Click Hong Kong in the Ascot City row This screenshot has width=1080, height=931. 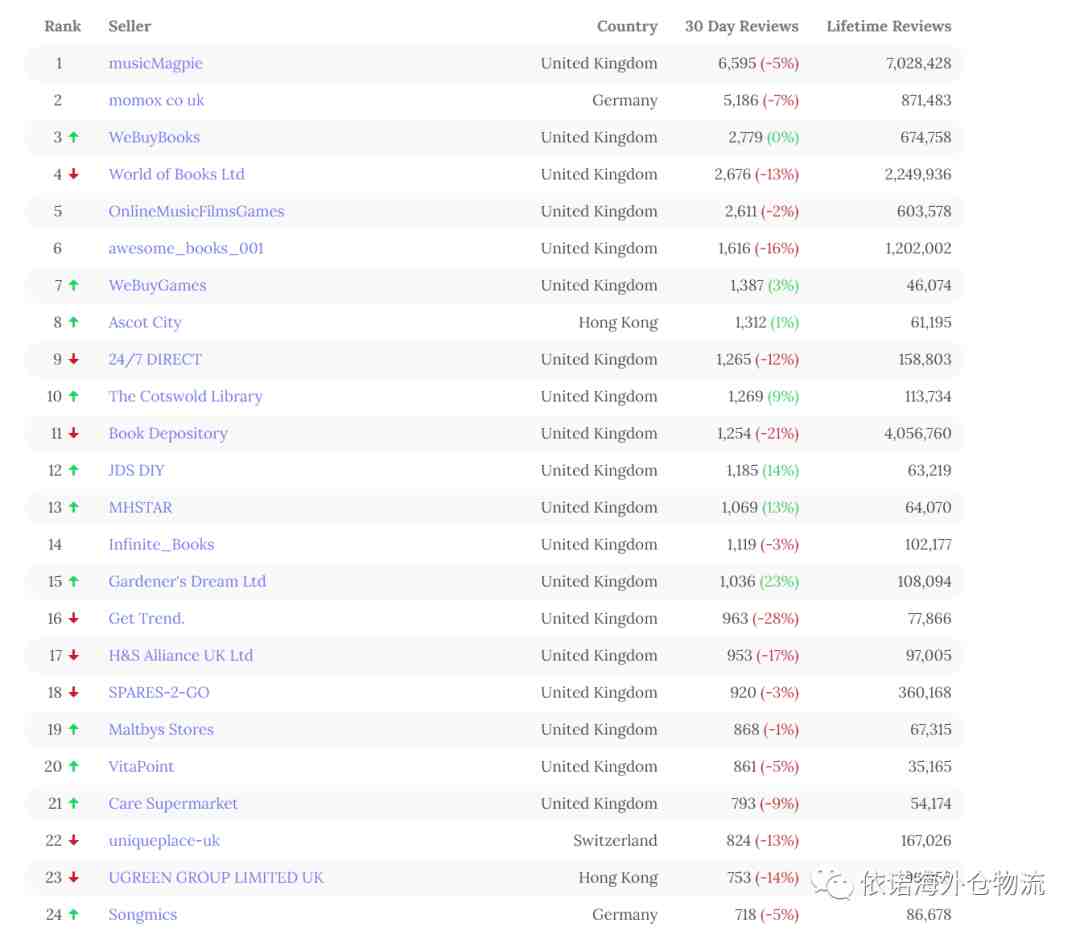click(618, 322)
